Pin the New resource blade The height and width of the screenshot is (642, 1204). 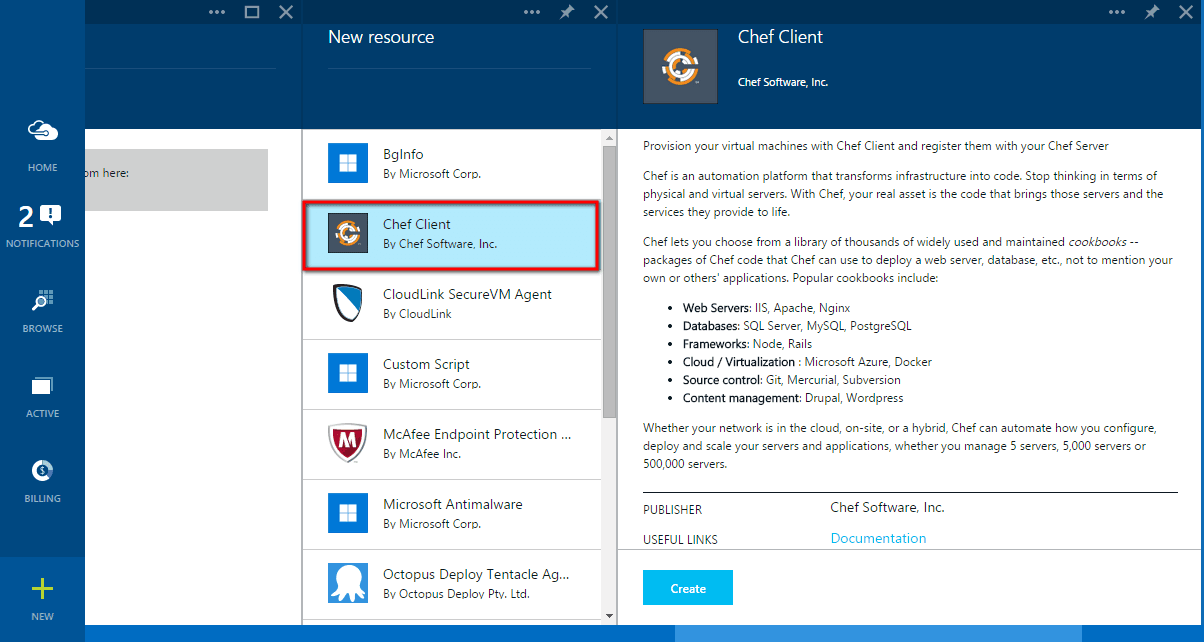tap(567, 12)
